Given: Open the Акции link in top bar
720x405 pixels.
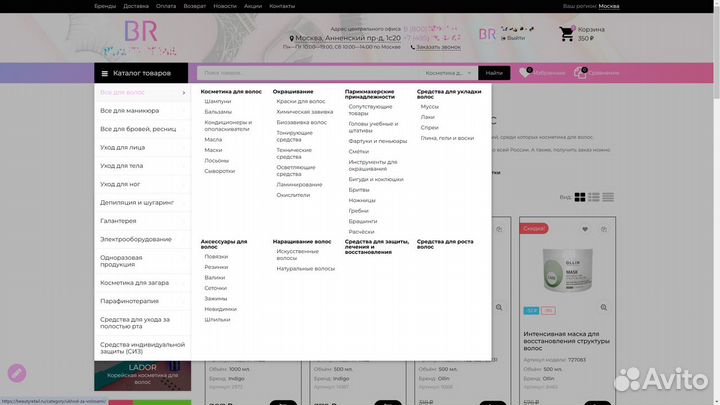Looking at the screenshot, I should coord(253,6).
